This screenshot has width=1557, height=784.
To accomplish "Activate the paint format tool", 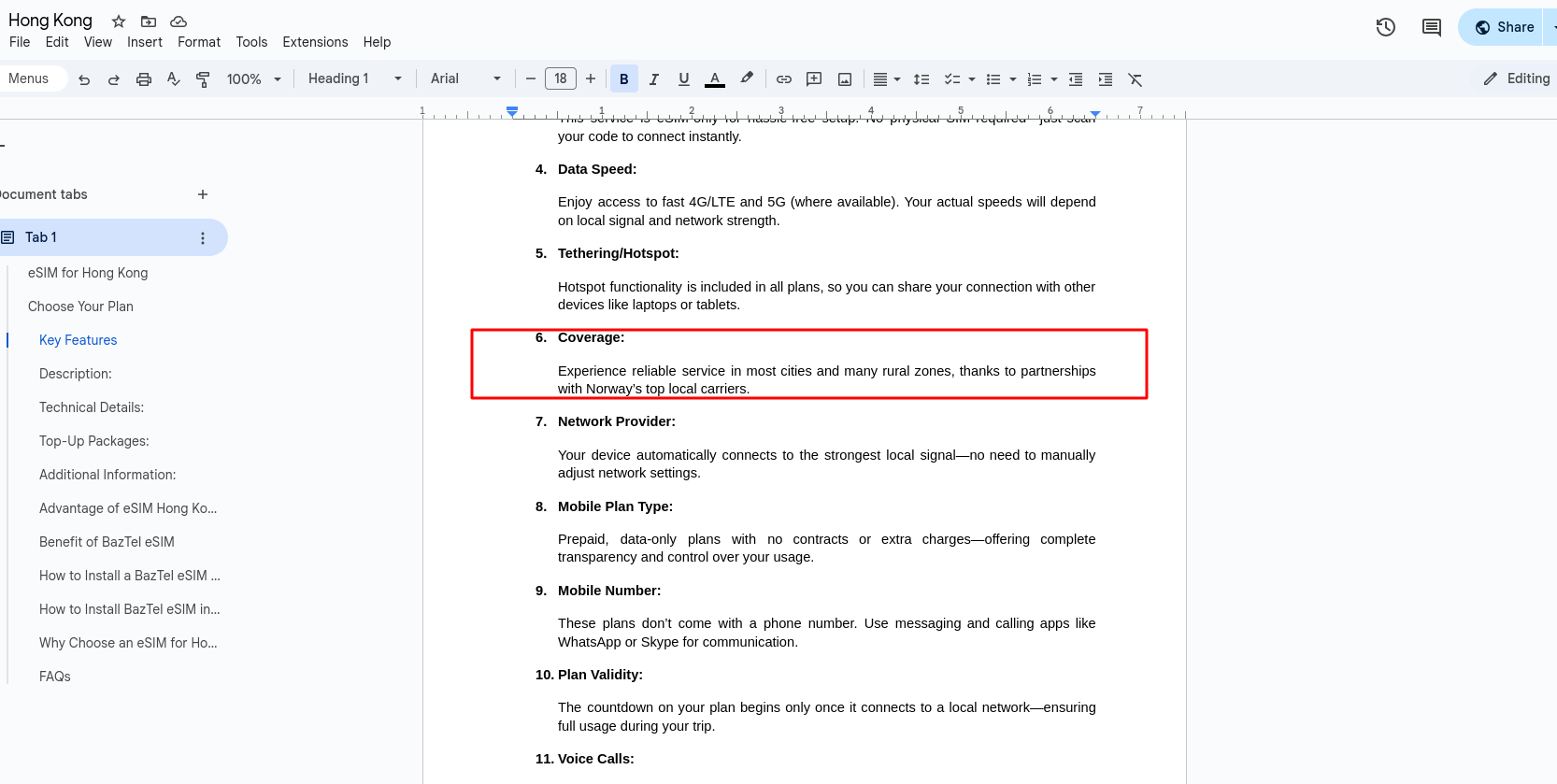I will point(203,79).
